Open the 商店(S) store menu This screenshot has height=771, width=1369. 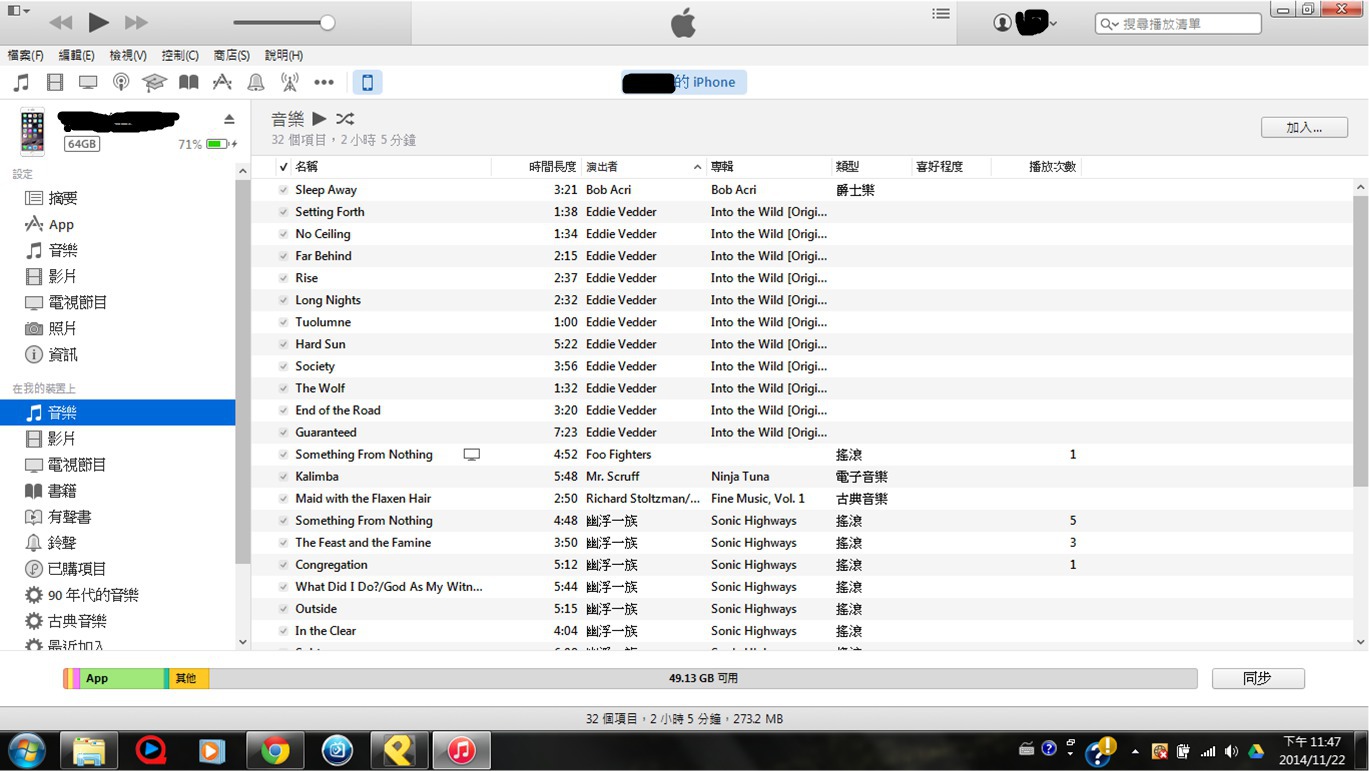click(232, 56)
